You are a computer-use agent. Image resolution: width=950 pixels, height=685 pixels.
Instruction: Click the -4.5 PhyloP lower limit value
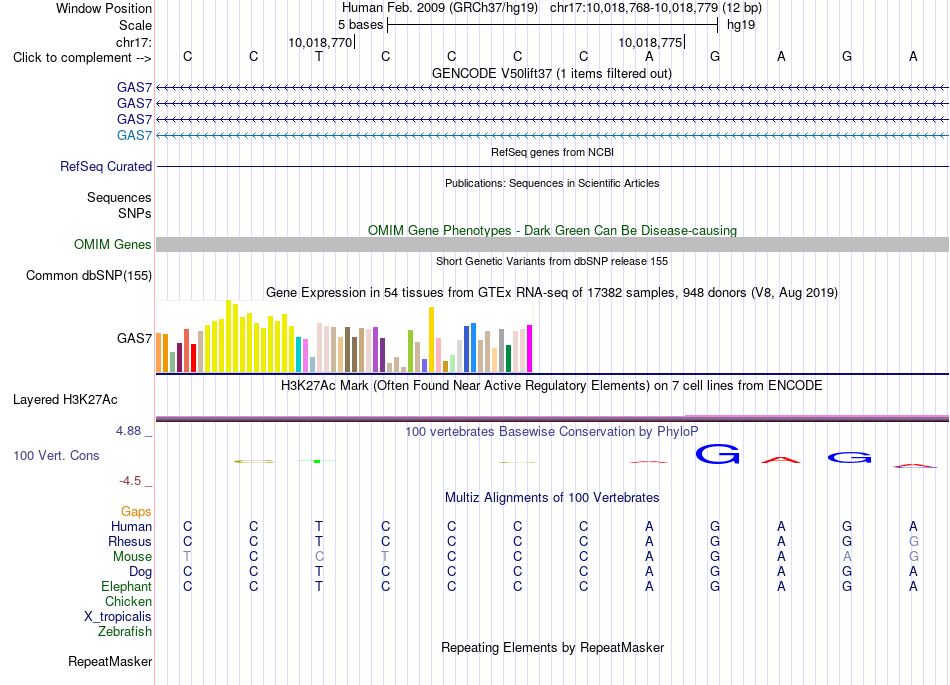(130, 481)
